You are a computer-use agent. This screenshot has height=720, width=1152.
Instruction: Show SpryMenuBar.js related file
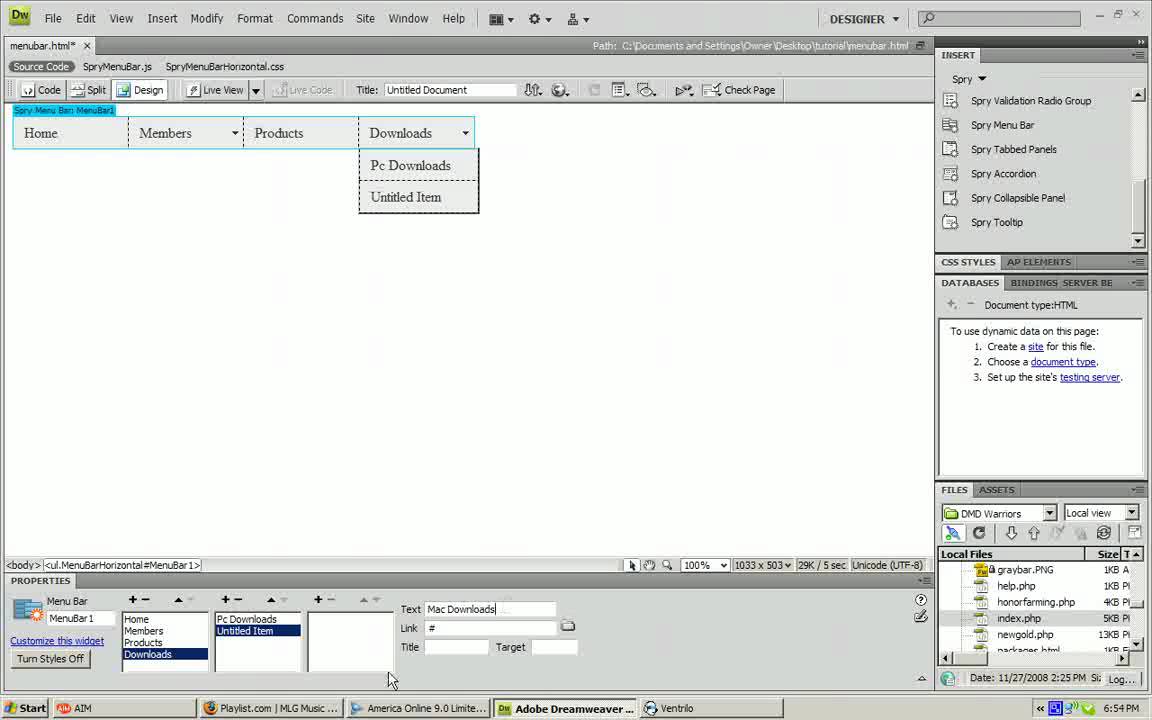coord(117,66)
